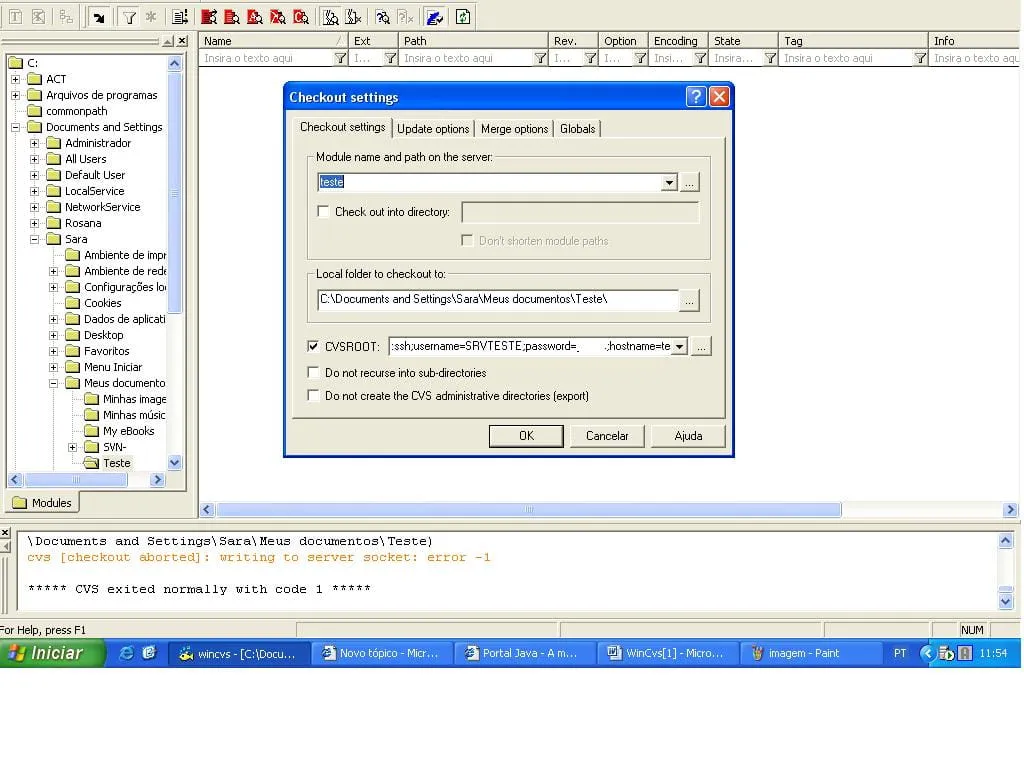Open the CVSROOT dropdown list
Viewport: 1024px width, 768px height.
679,346
